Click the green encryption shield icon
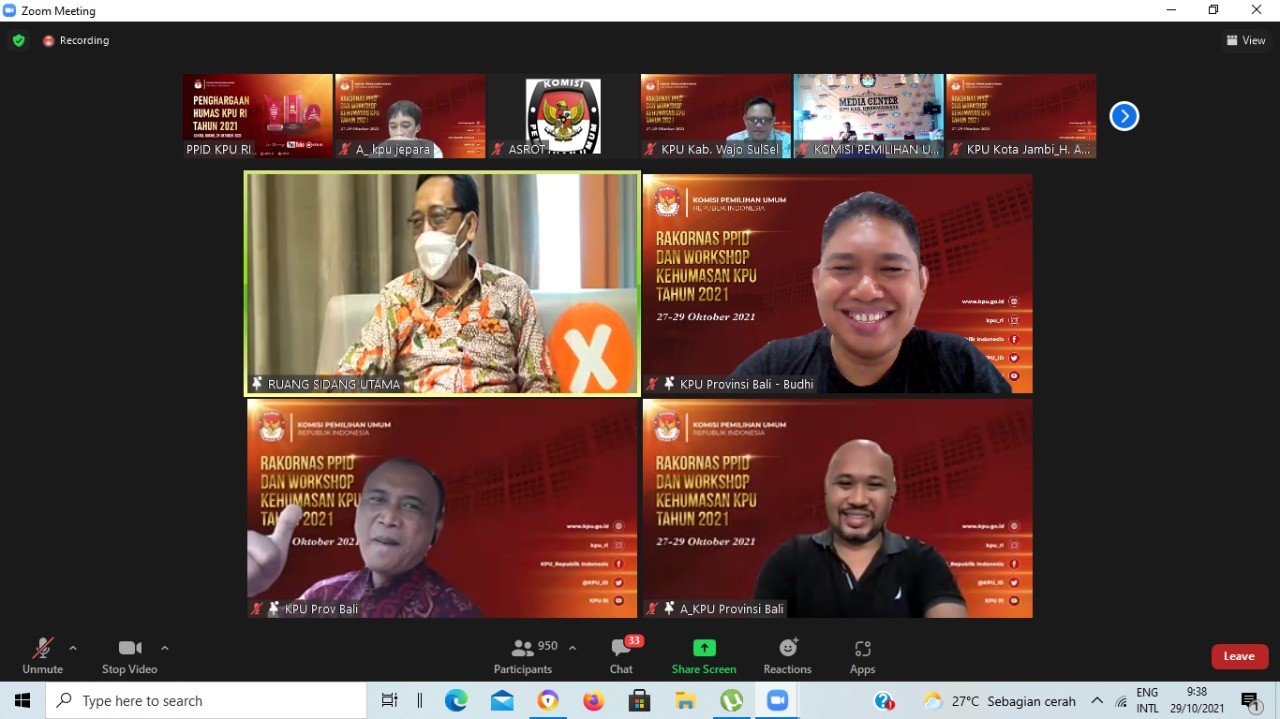The height and width of the screenshot is (719, 1280). 18,41
